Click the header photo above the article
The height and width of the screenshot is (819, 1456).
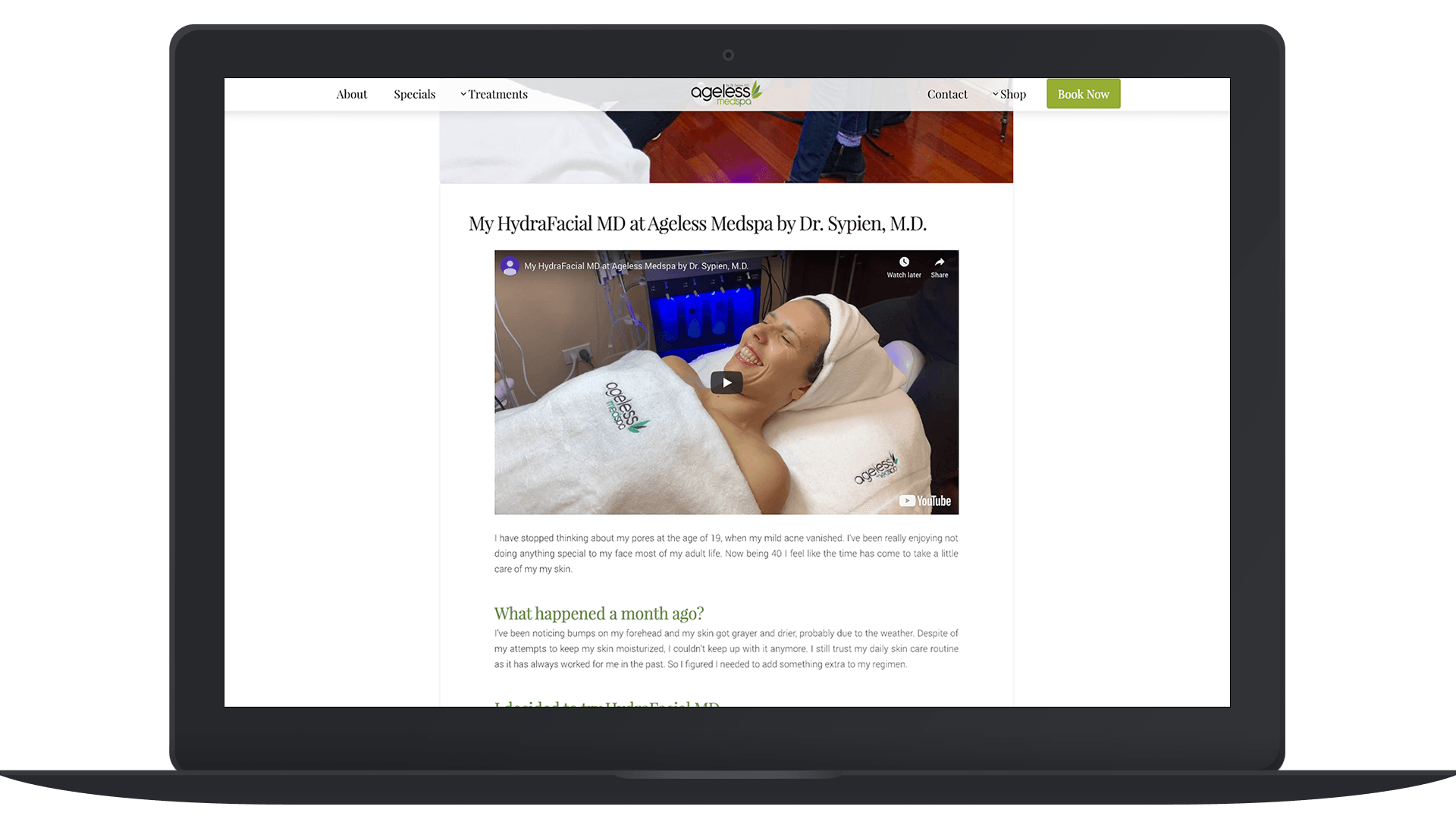[726, 146]
